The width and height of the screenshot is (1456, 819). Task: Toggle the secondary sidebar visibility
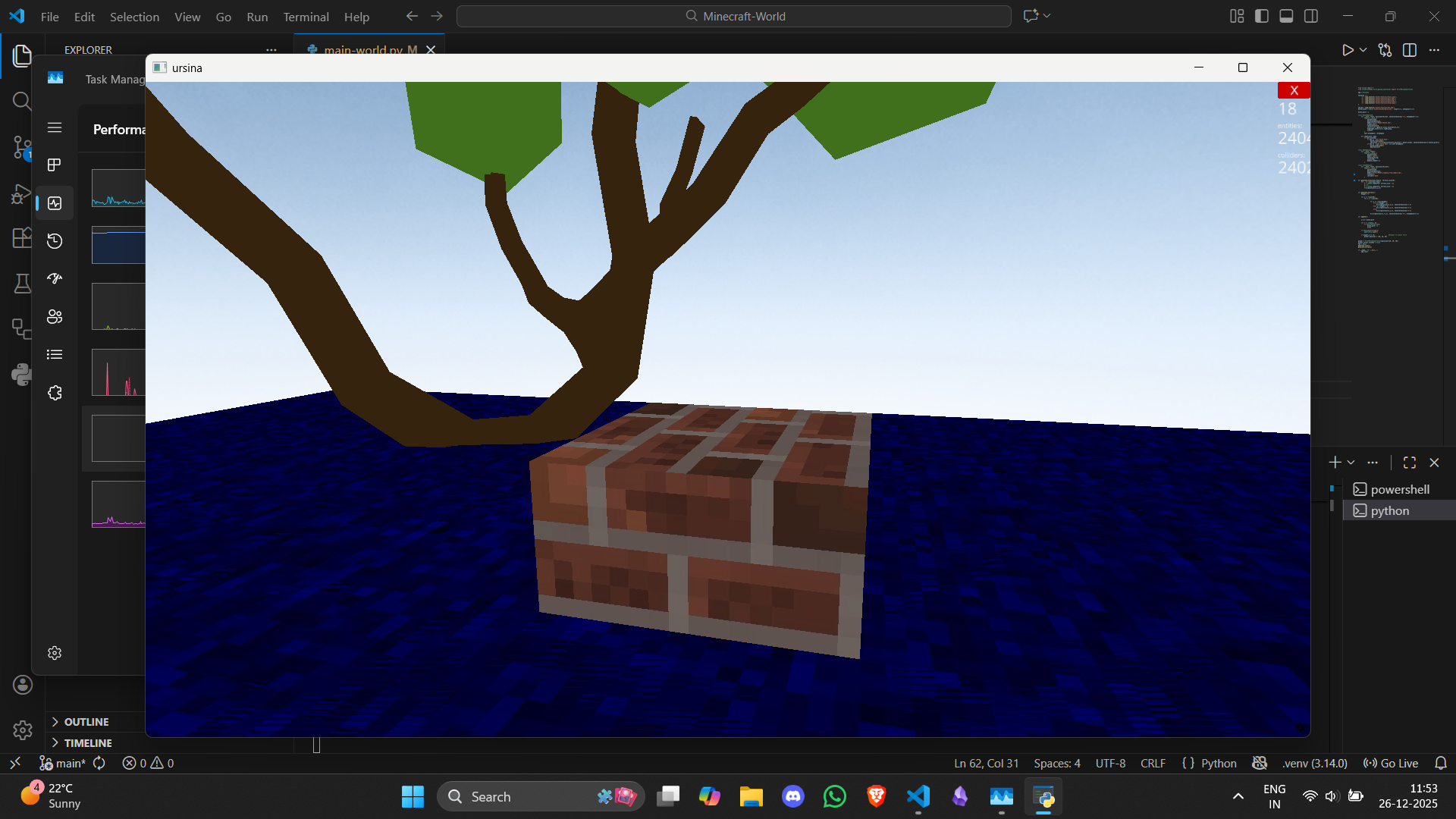pyautogui.click(x=1311, y=16)
